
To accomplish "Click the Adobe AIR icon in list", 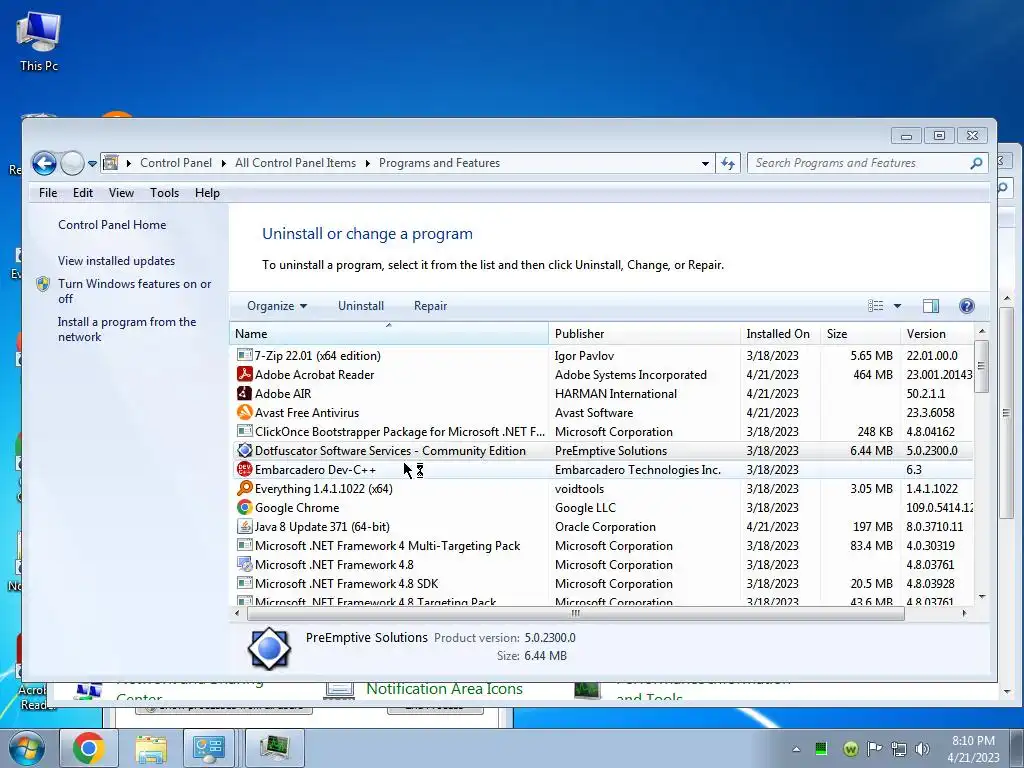I will click(x=244, y=393).
